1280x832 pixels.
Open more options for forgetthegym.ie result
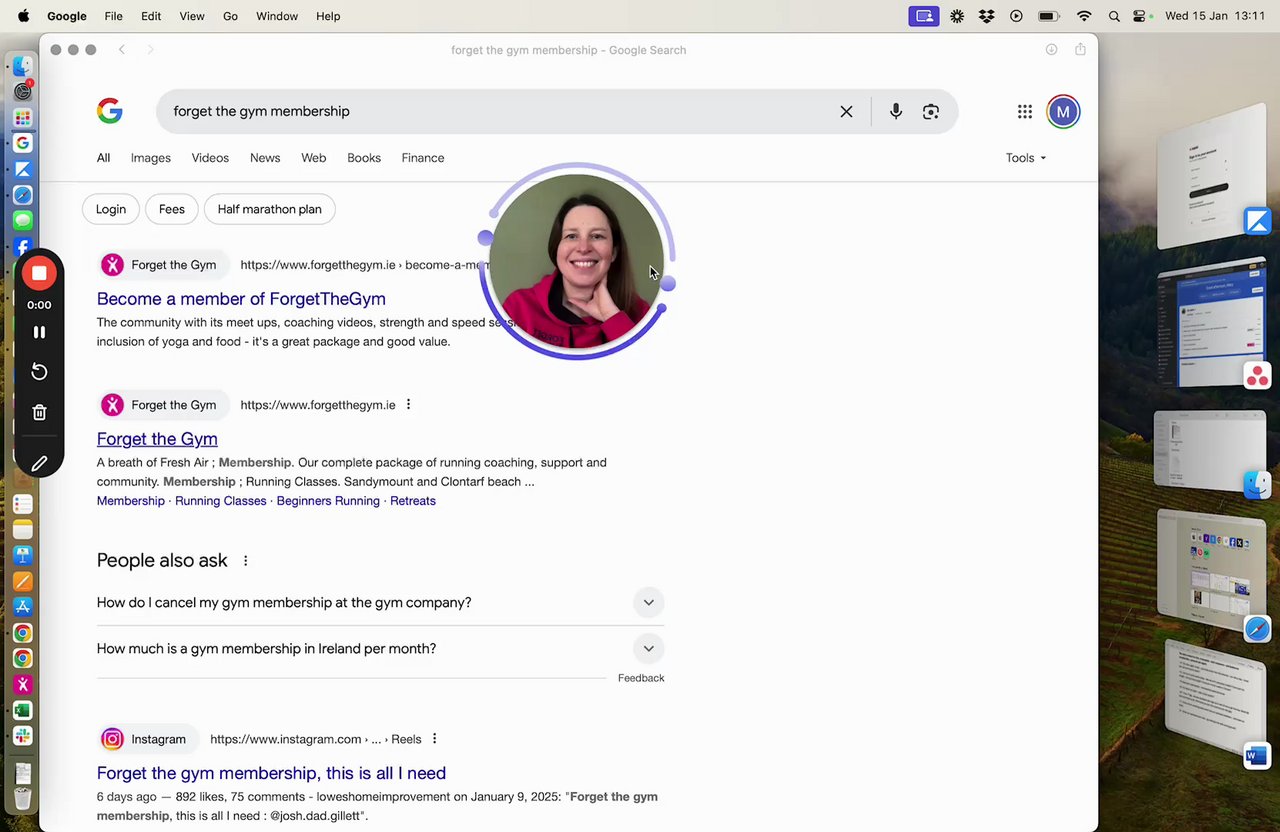[x=408, y=405]
